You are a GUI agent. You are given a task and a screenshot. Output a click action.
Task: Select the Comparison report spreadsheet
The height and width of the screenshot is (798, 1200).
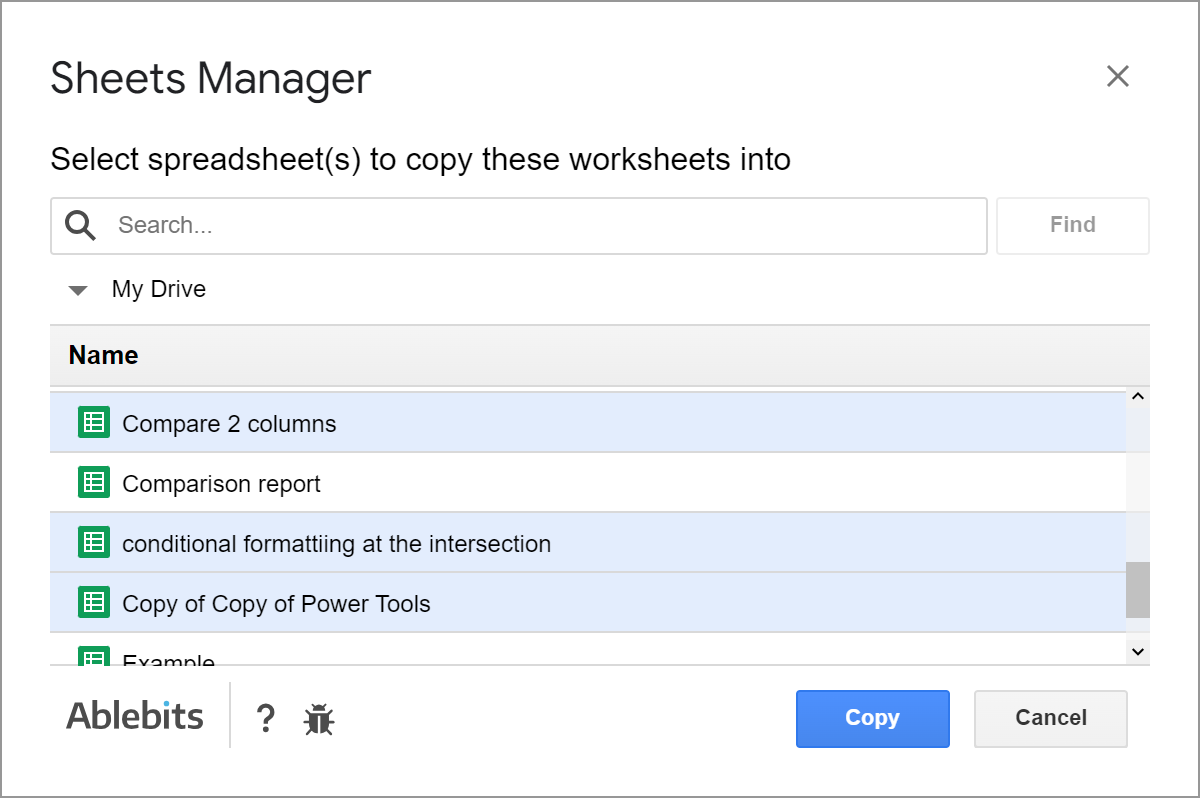point(588,483)
